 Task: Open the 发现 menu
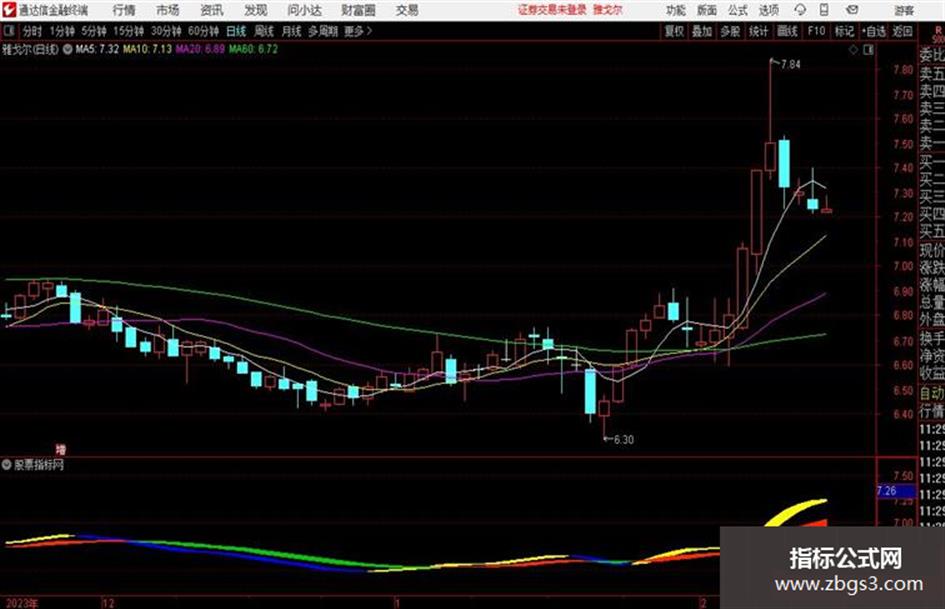(x=256, y=10)
